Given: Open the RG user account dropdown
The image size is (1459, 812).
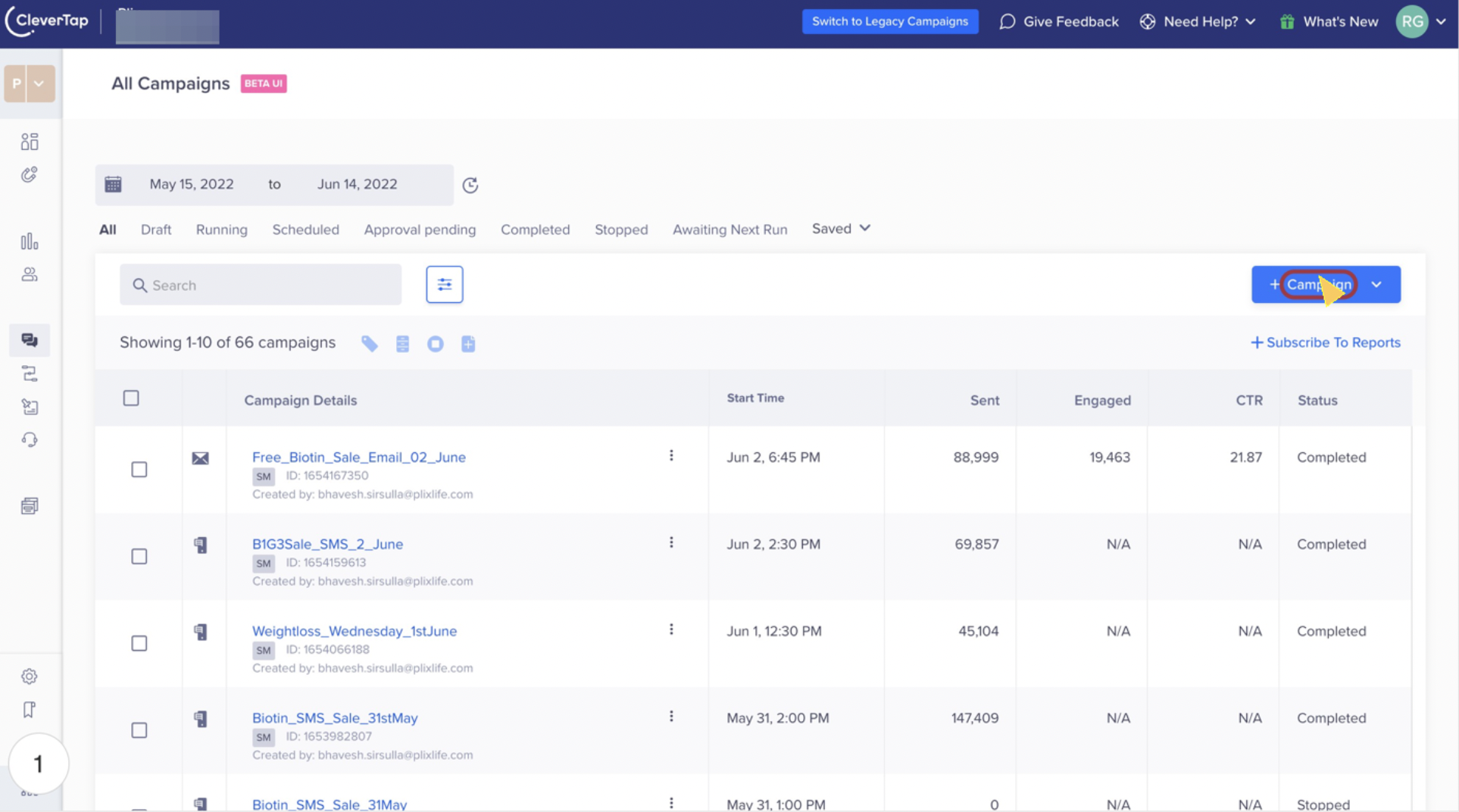Looking at the screenshot, I should pos(1422,21).
